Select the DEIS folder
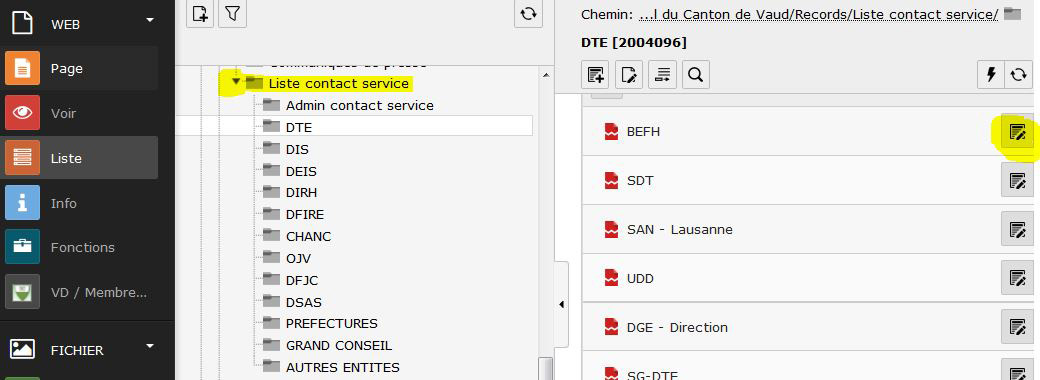This screenshot has height=380, width=1040. (x=301, y=171)
